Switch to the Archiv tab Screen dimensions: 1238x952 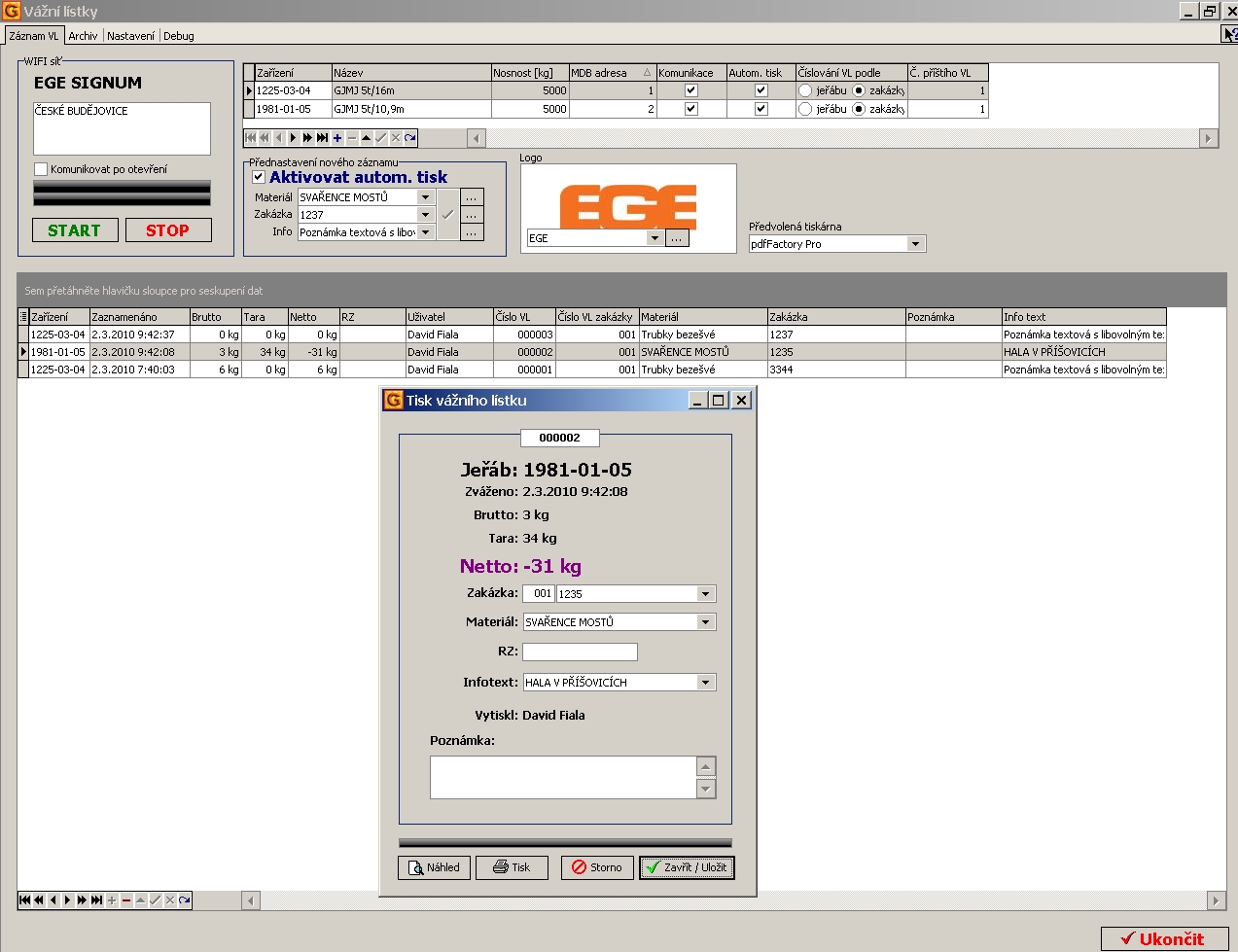point(83,36)
